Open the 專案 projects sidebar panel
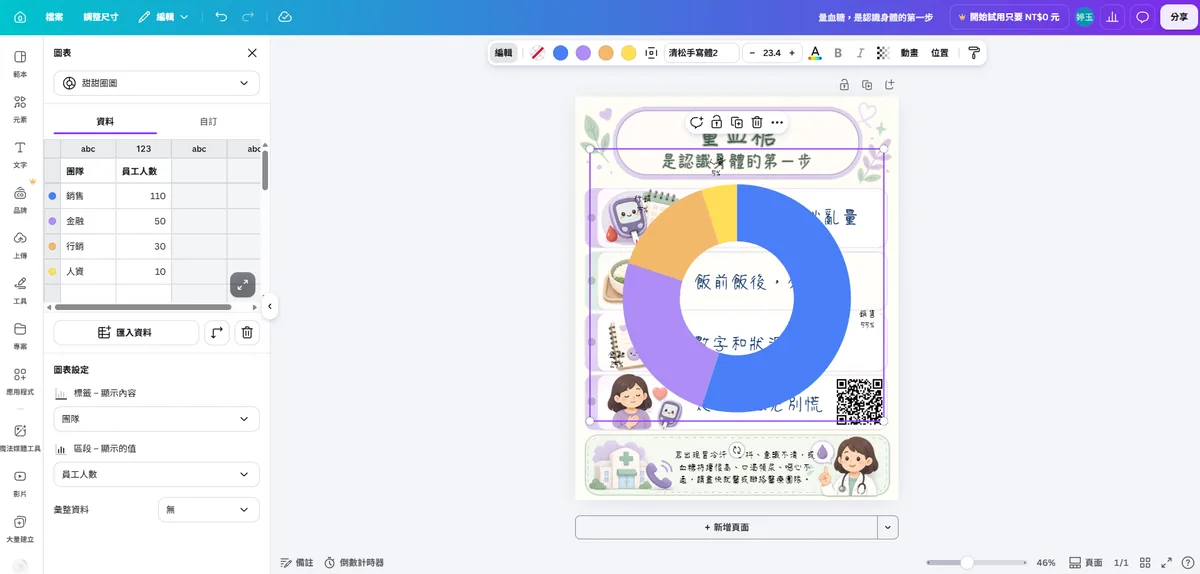Viewport: 1200px width, 574px height. click(20, 336)
